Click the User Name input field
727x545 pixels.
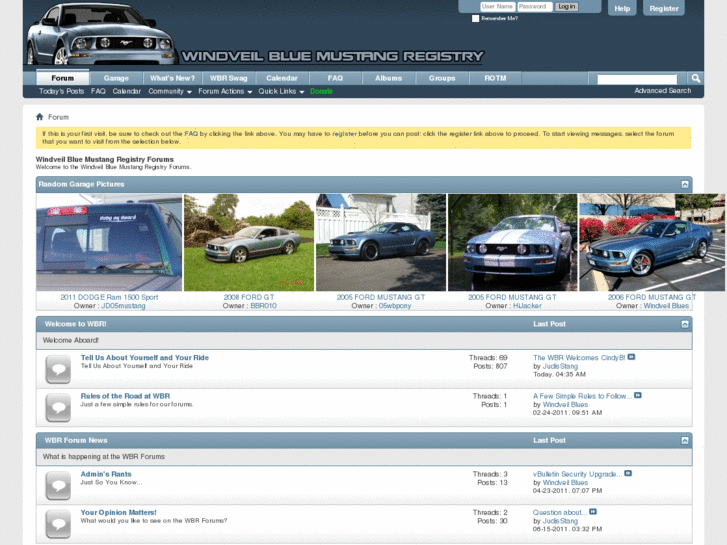497,6
